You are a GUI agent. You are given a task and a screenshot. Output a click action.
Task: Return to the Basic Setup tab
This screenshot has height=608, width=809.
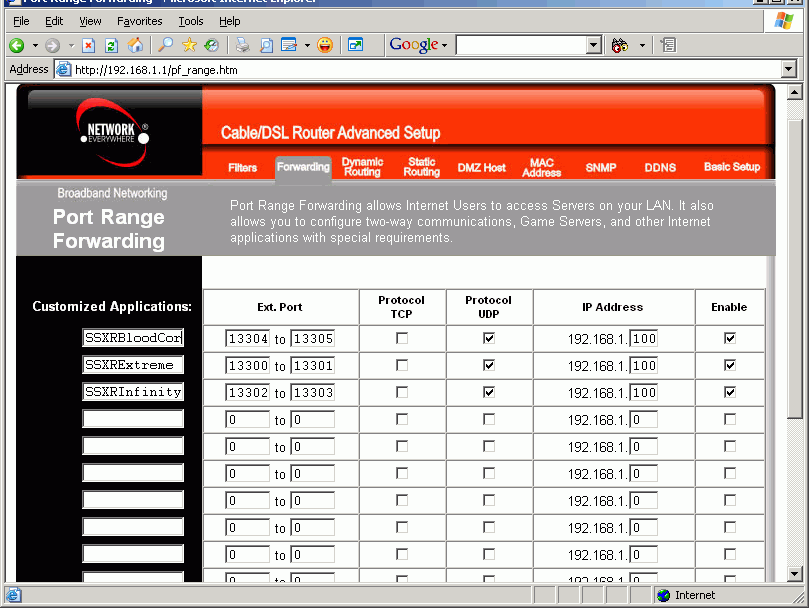pyautogui.click(x=732, y=167)
